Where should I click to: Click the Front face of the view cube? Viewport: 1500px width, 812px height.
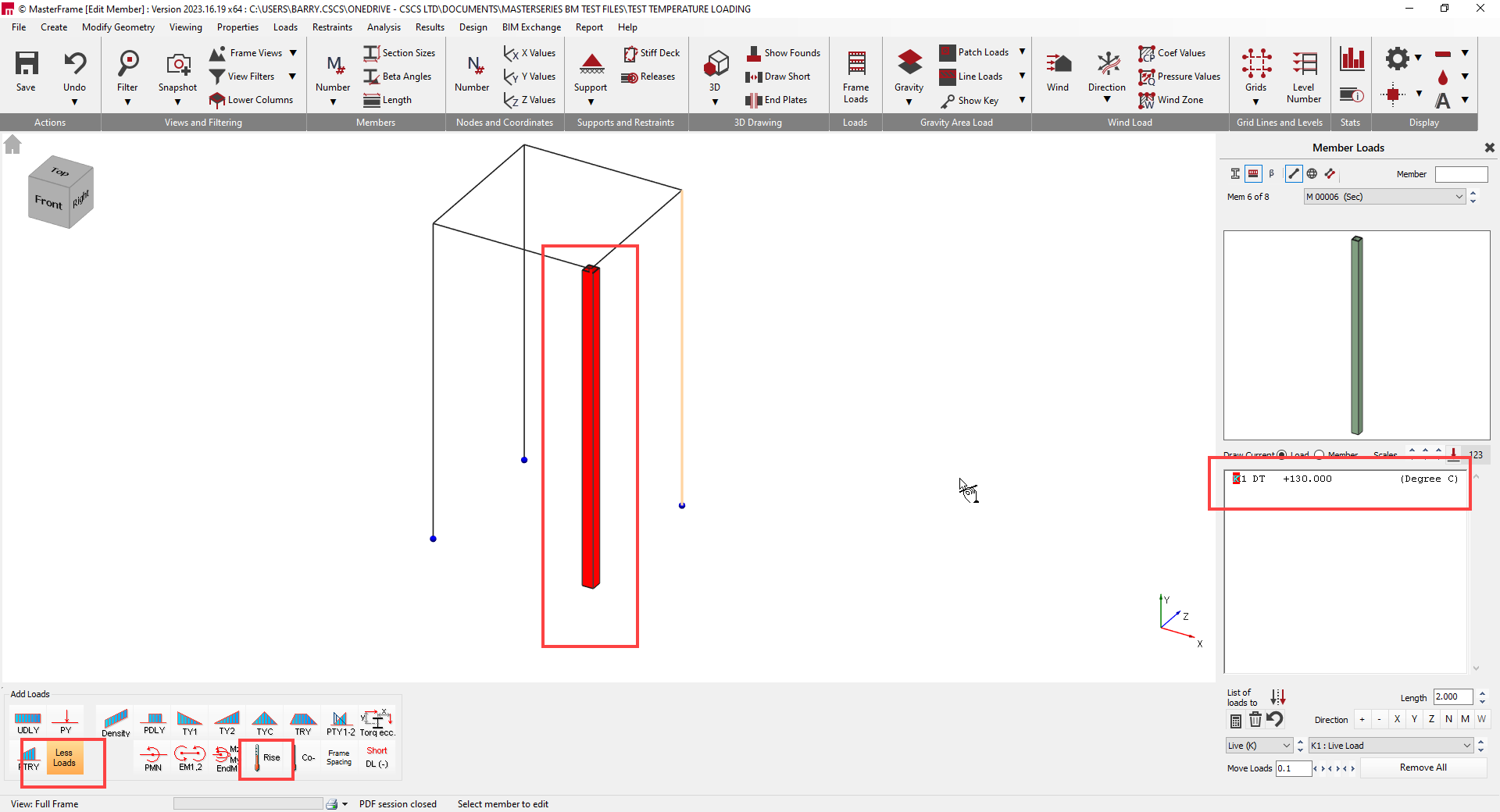(48, 202)
